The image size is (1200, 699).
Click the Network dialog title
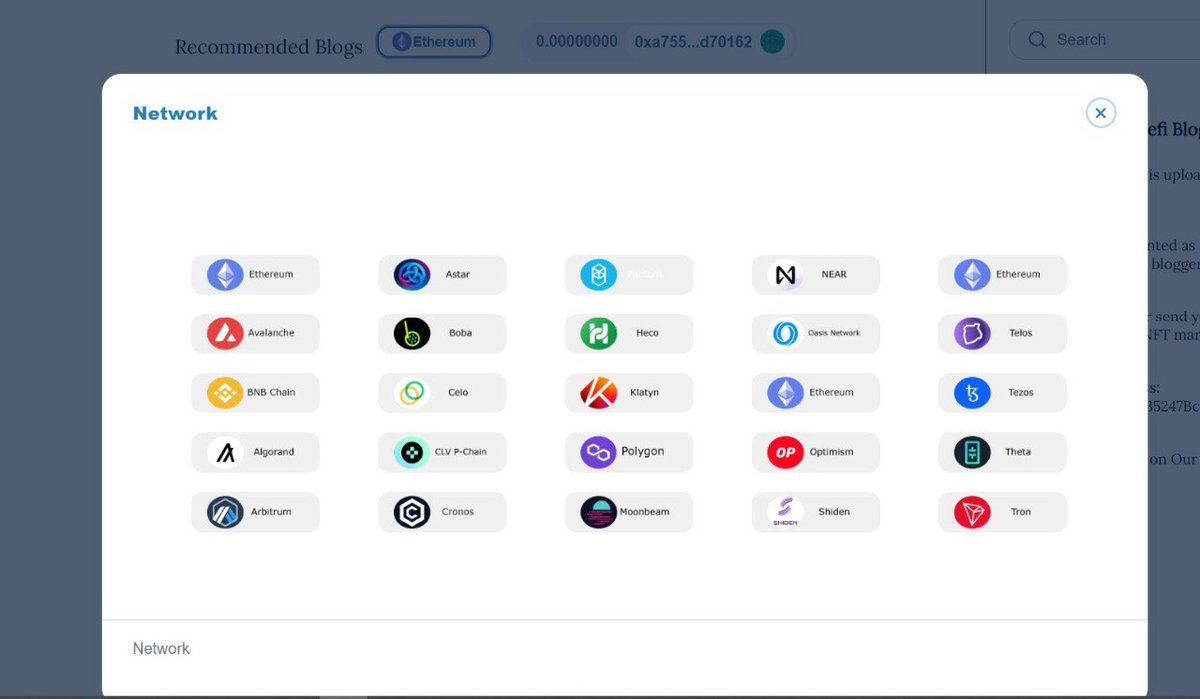pyautogui.click(x=175, y=113)
